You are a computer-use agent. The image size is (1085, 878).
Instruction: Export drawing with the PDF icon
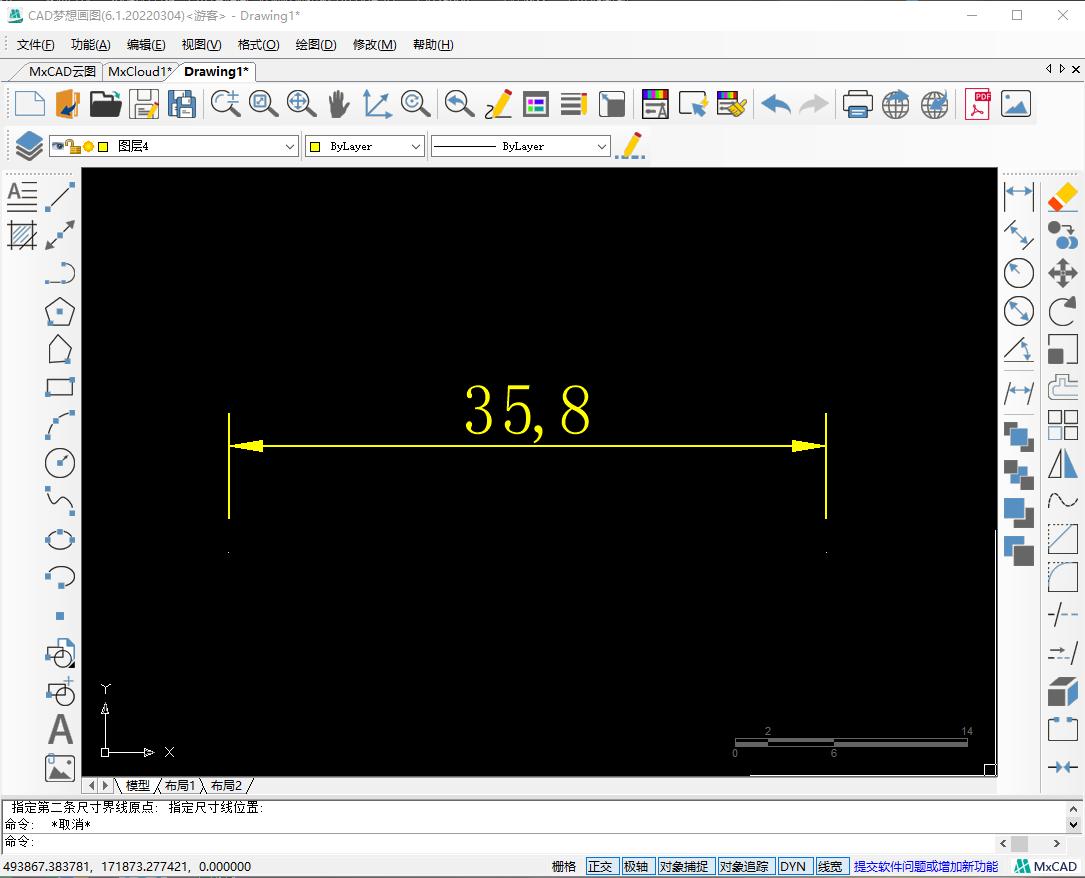point(977,104)
